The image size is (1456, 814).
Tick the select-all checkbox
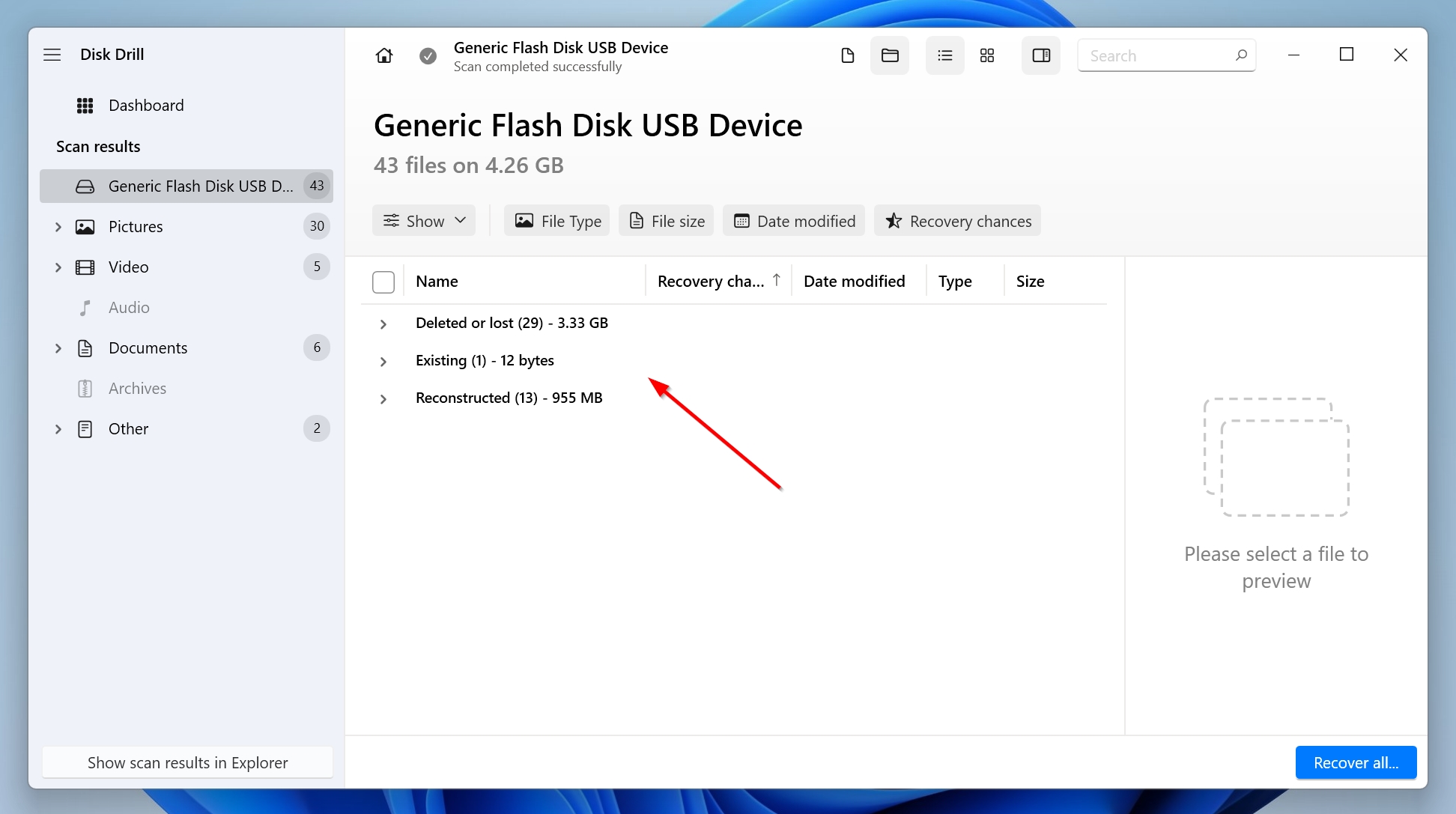point(383,282)
